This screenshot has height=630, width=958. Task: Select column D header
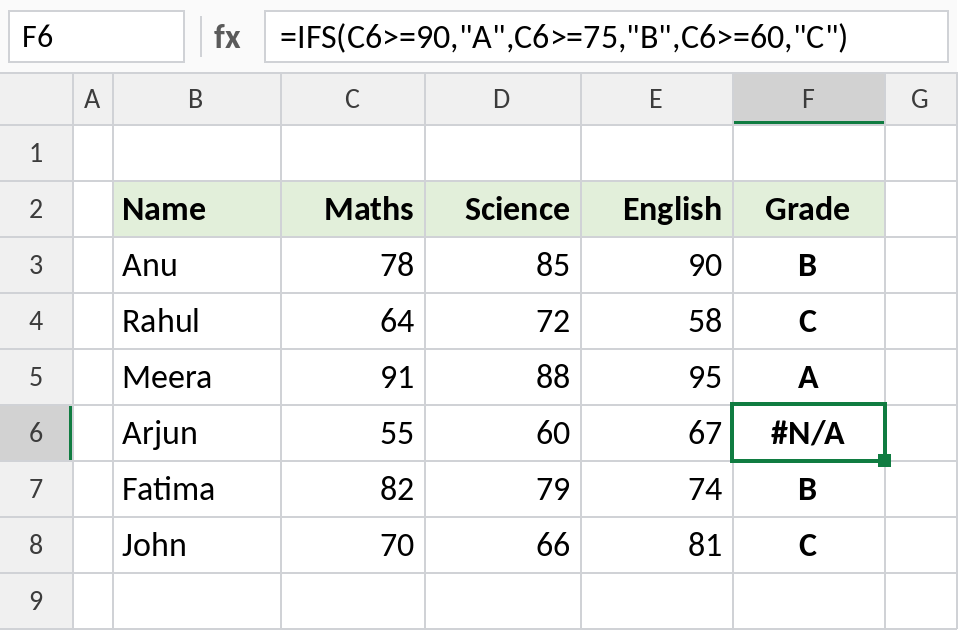tap(502, 99)
